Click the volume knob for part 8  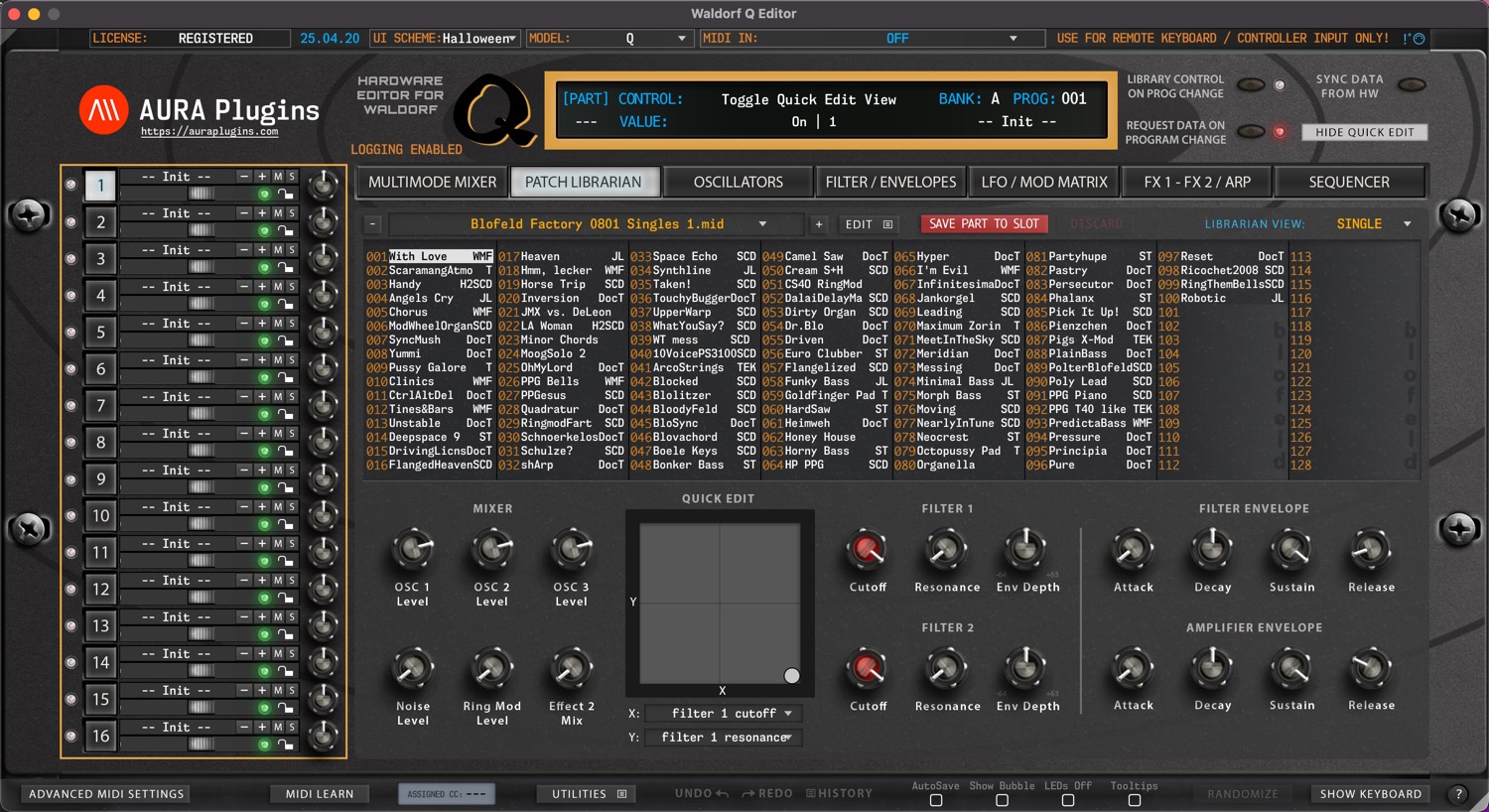323,442
